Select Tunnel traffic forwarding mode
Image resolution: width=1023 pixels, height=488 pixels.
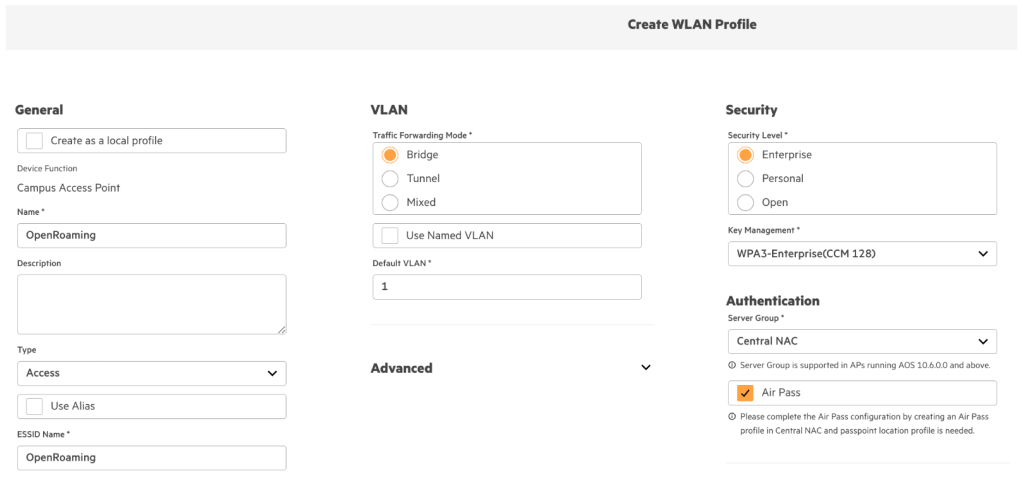[x=390, y=178]
